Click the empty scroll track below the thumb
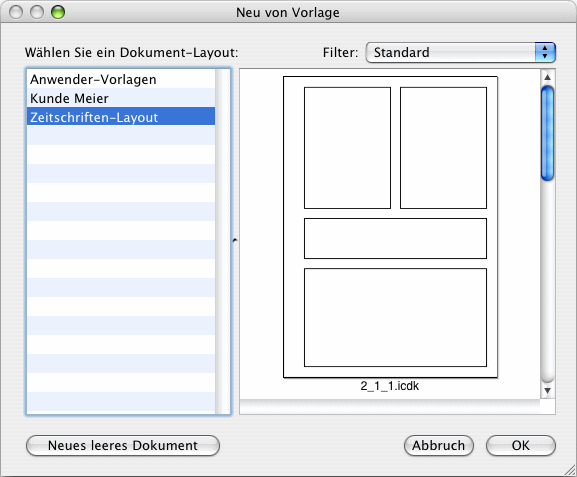The image size is (577, 477). point(548,282)
